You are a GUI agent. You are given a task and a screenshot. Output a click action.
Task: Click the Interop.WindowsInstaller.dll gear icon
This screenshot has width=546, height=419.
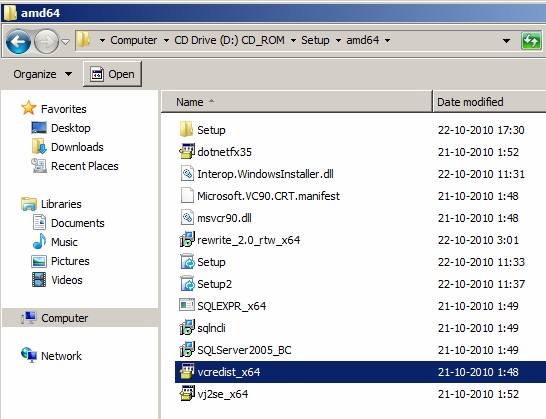187,173
